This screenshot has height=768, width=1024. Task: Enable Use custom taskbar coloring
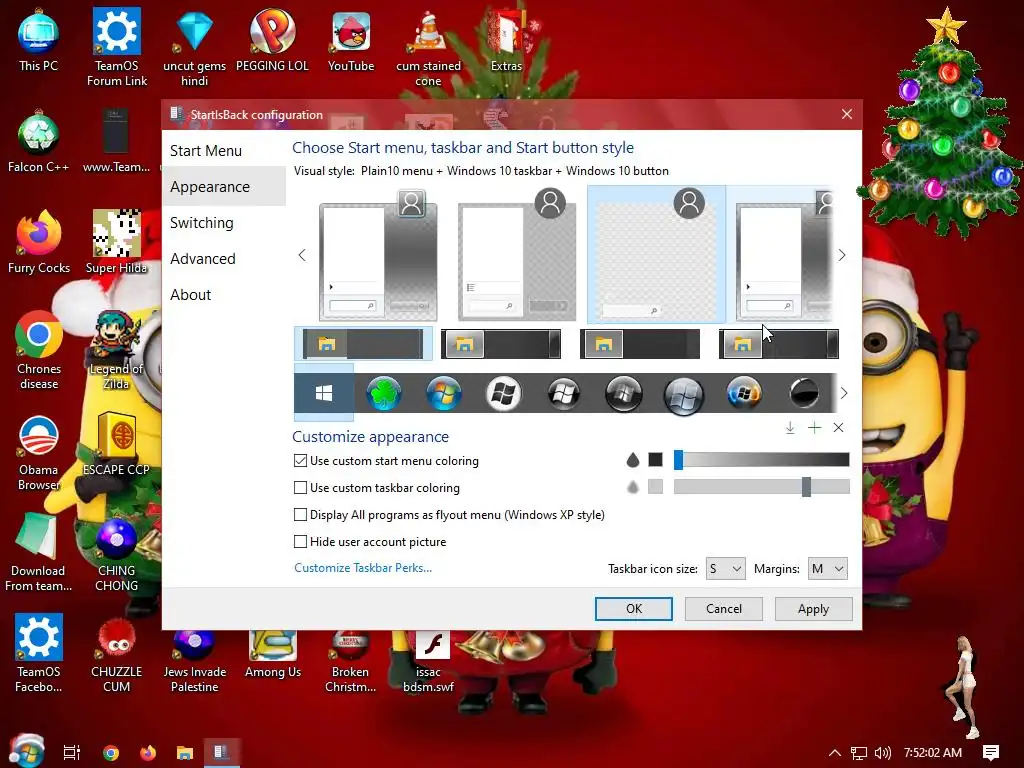point(300,487)
